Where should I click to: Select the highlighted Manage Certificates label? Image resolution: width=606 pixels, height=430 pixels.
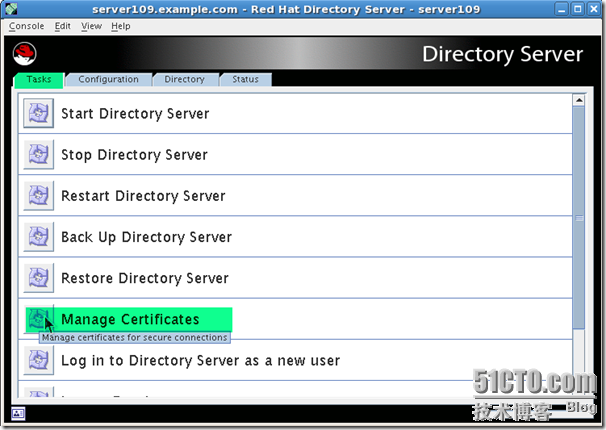(x=130, y=320)
